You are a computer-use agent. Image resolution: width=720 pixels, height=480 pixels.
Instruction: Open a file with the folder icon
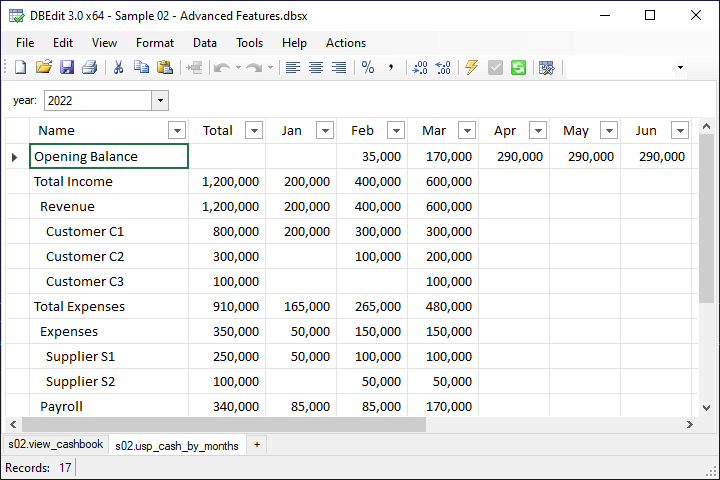click(44, 68)
